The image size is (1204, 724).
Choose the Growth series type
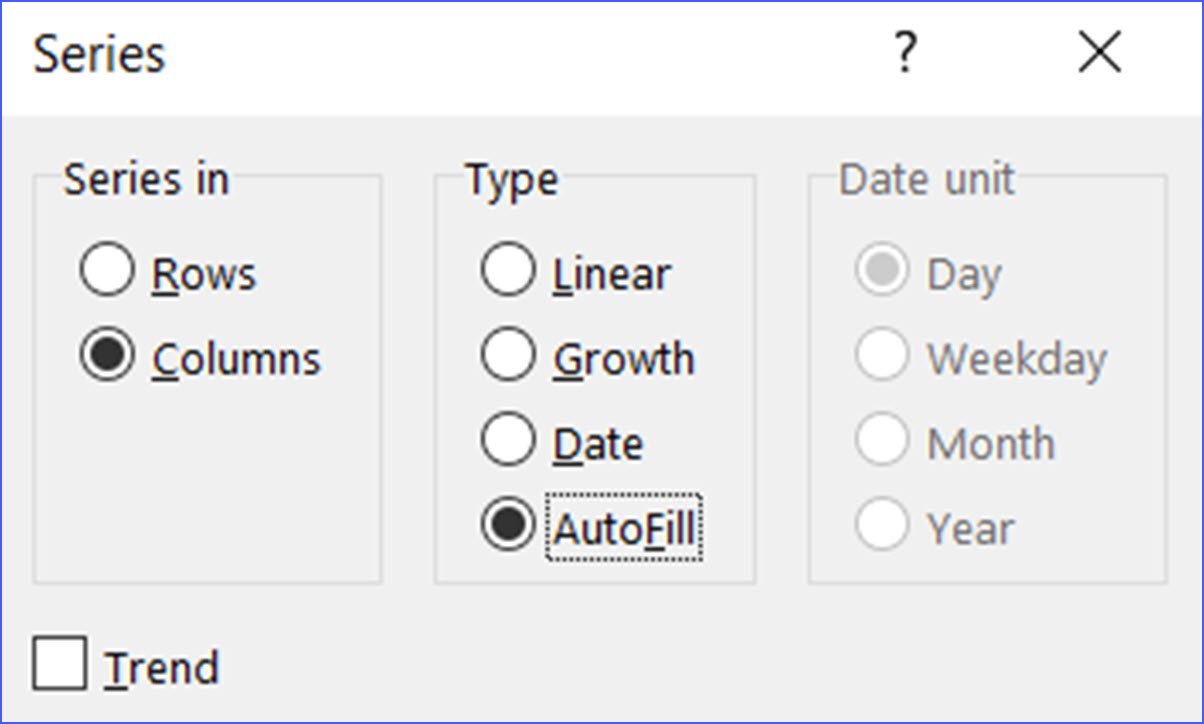pos(509,355)
